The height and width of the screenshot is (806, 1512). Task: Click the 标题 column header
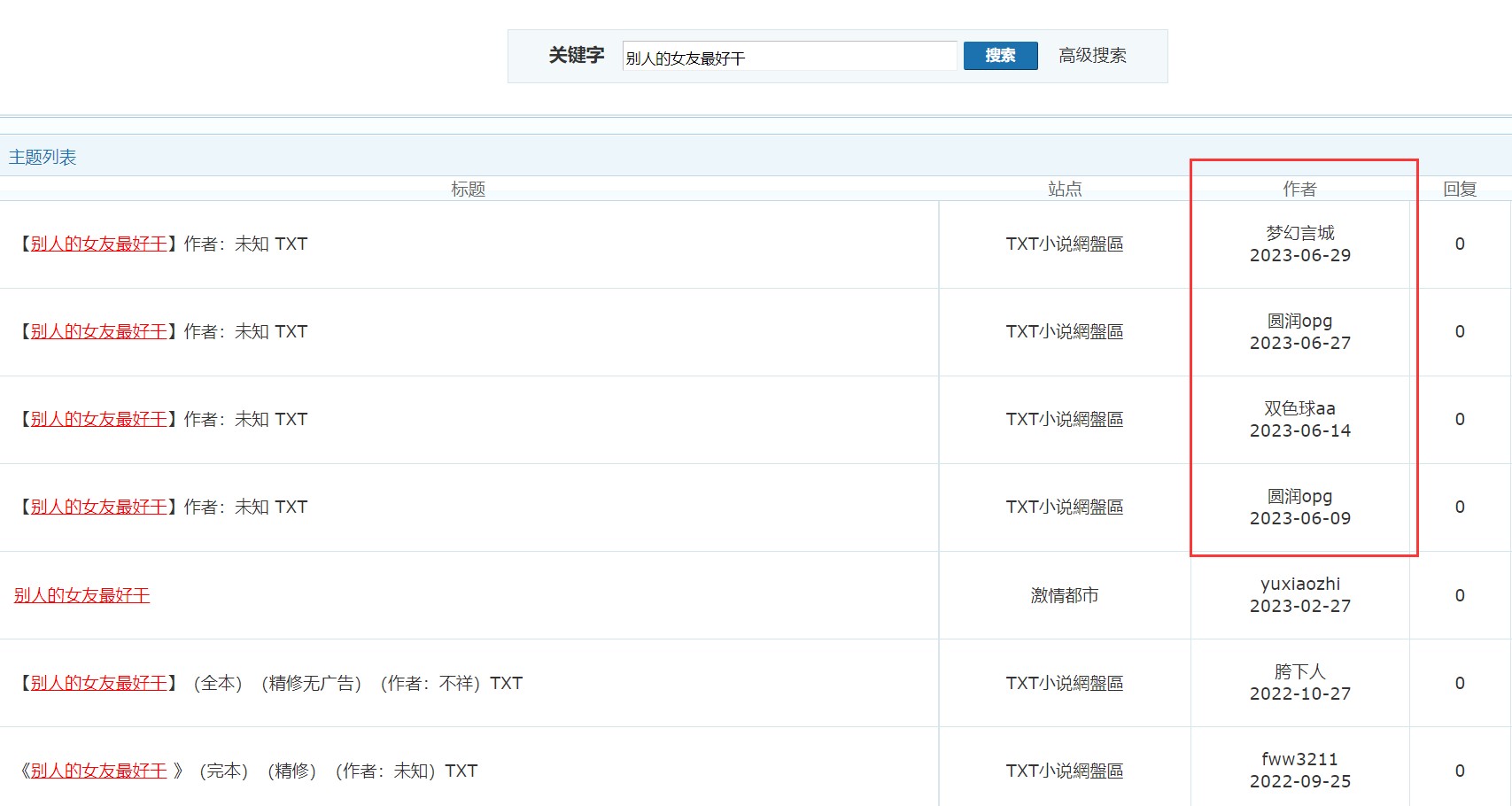click(x=468, y=189)
